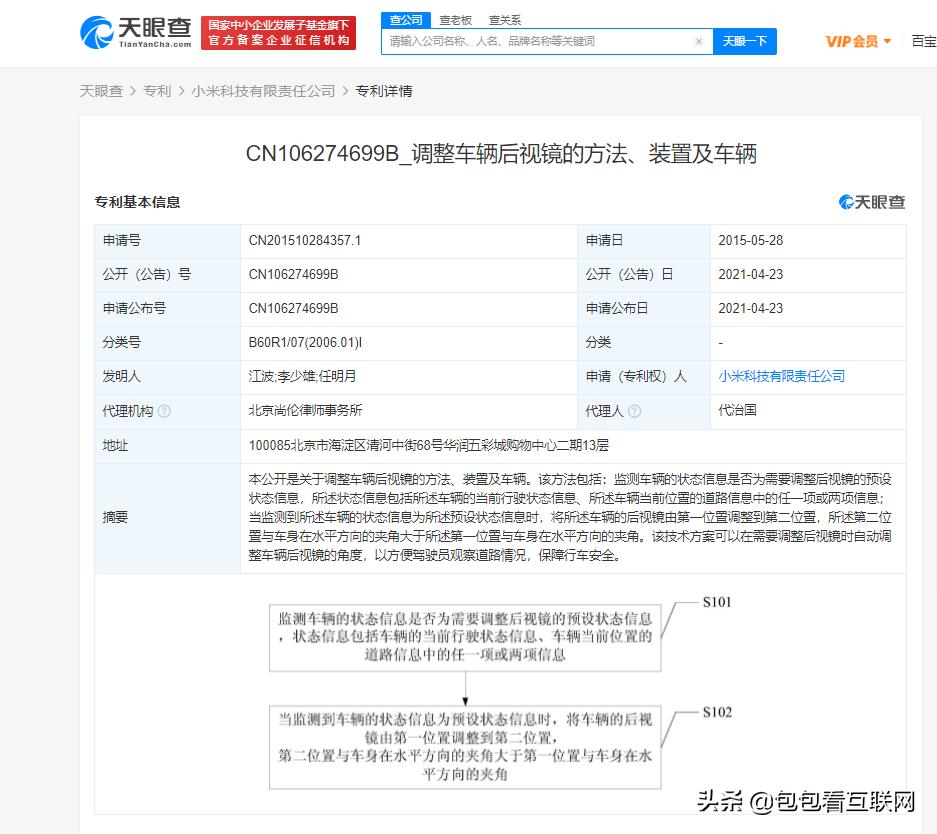The height and width of the screenshot is (834, 937).
Task: Switch to the 查老板 search tab
Action: 456,19
